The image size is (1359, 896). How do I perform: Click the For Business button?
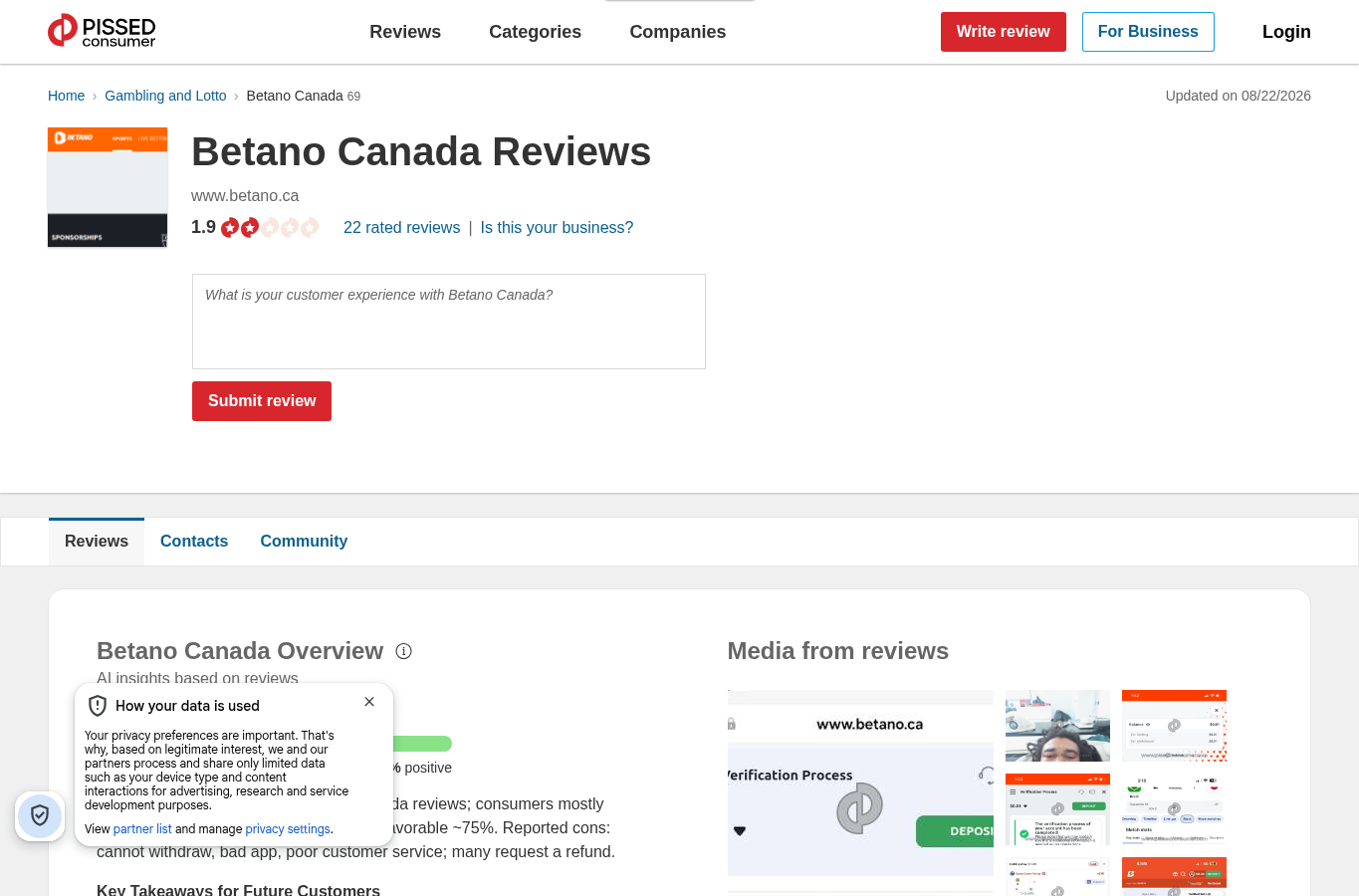click(x=1148, y=32)
